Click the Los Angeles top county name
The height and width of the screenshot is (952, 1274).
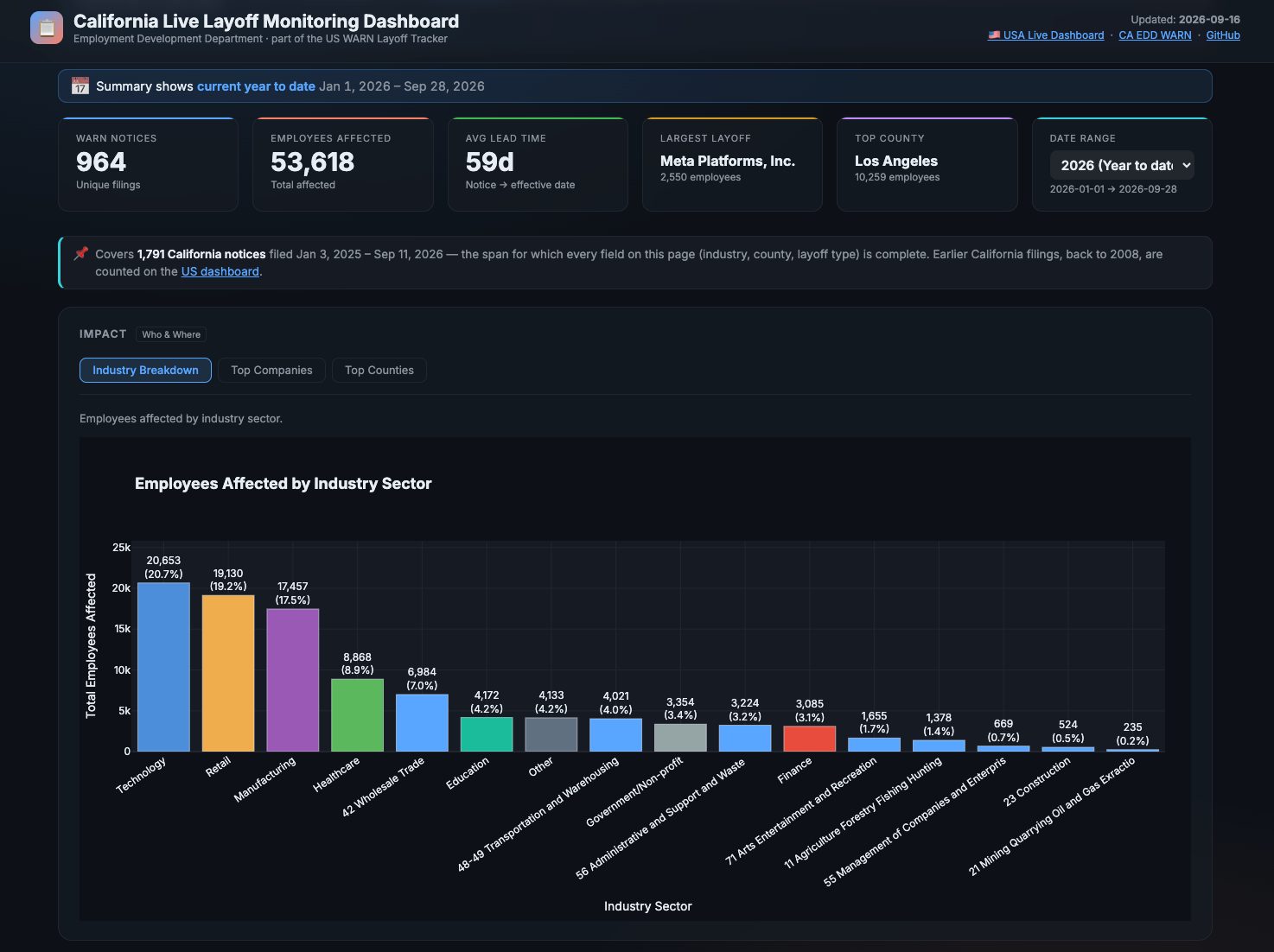click(x=896, y=161)
